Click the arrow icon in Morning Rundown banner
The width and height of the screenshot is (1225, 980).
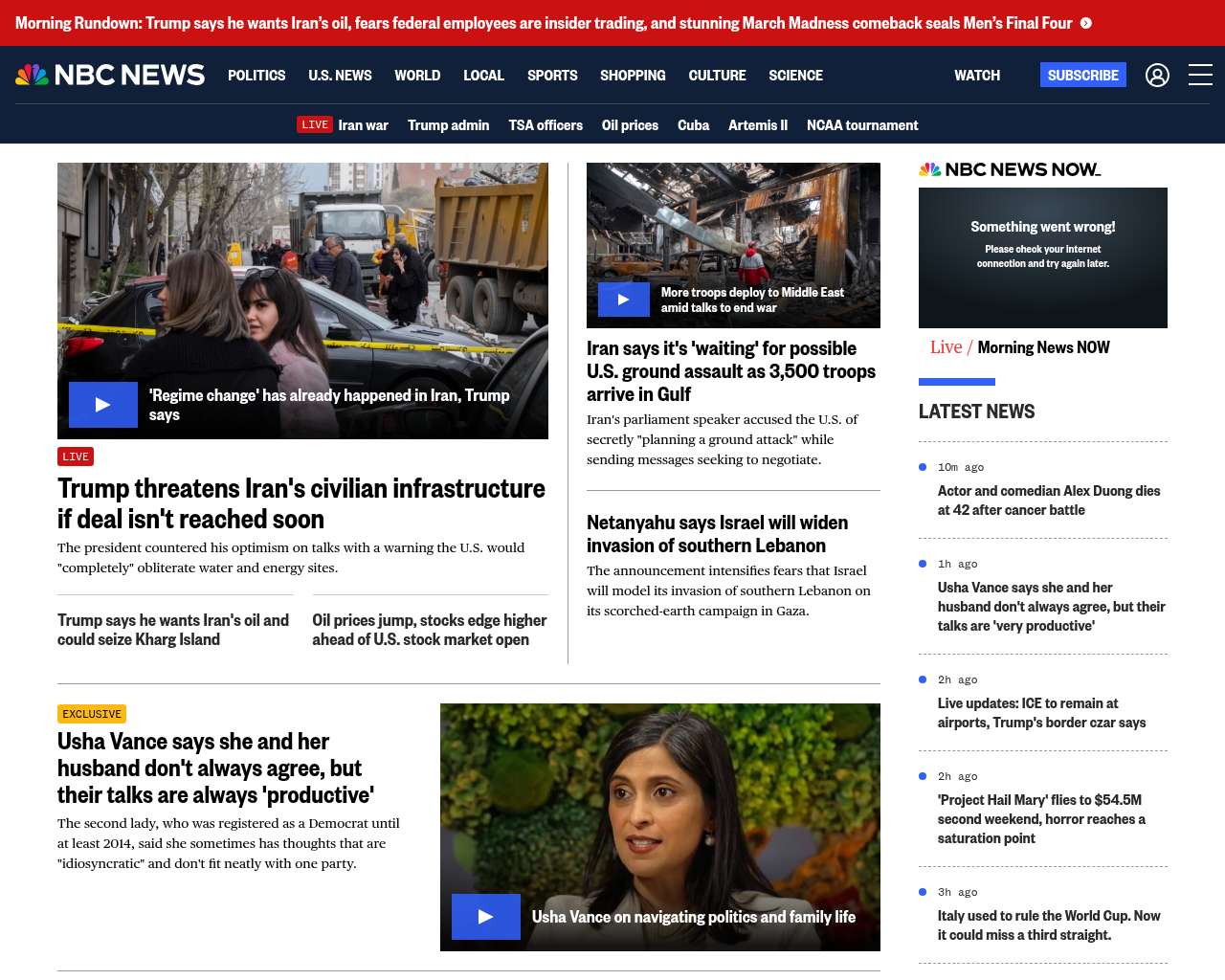click(x=1086, y=23)
